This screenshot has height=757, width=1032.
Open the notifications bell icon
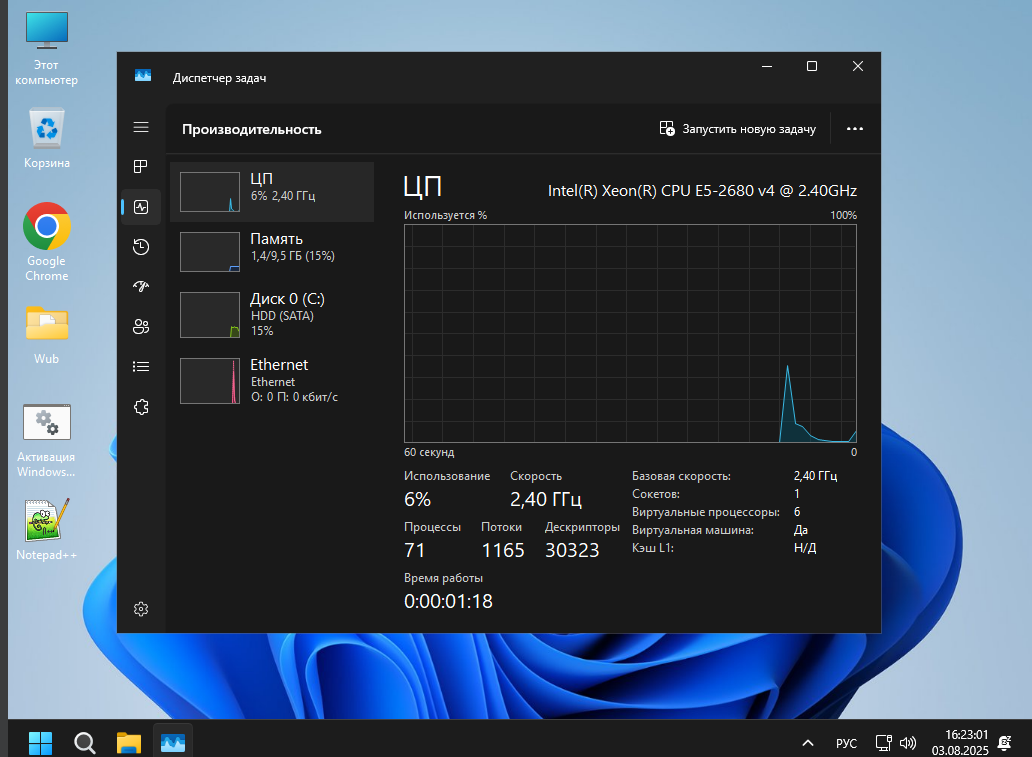[x=1005, y=743]
